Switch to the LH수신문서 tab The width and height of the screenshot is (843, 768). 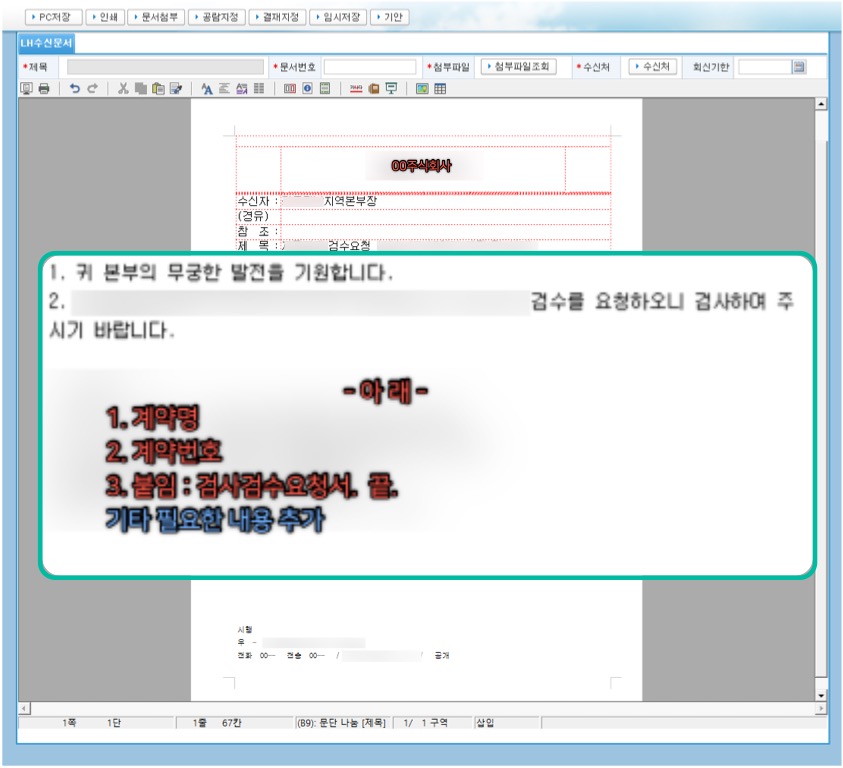(x=46, y=42)
